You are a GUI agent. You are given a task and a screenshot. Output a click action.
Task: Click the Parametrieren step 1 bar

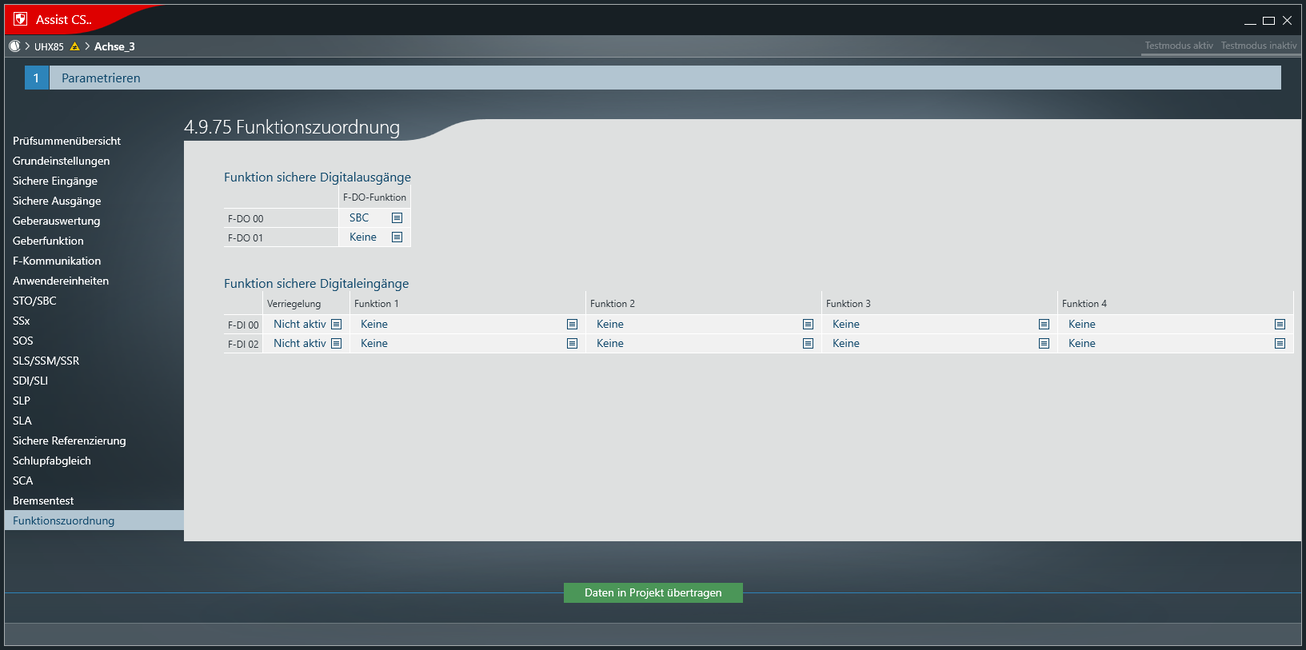[x=652, y=78]
